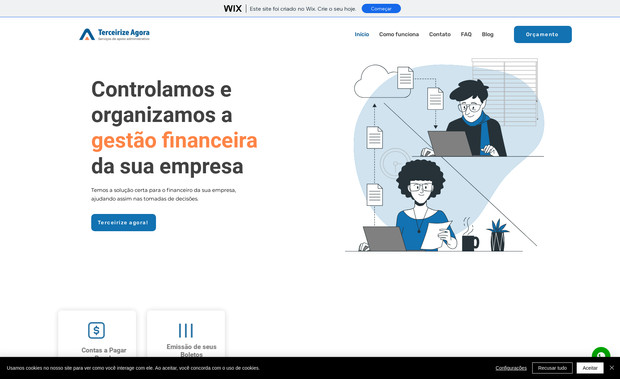Viewport: 620px width, 379px height.
Task: Click the hero illustration of two workers
Action: (445, 155)
